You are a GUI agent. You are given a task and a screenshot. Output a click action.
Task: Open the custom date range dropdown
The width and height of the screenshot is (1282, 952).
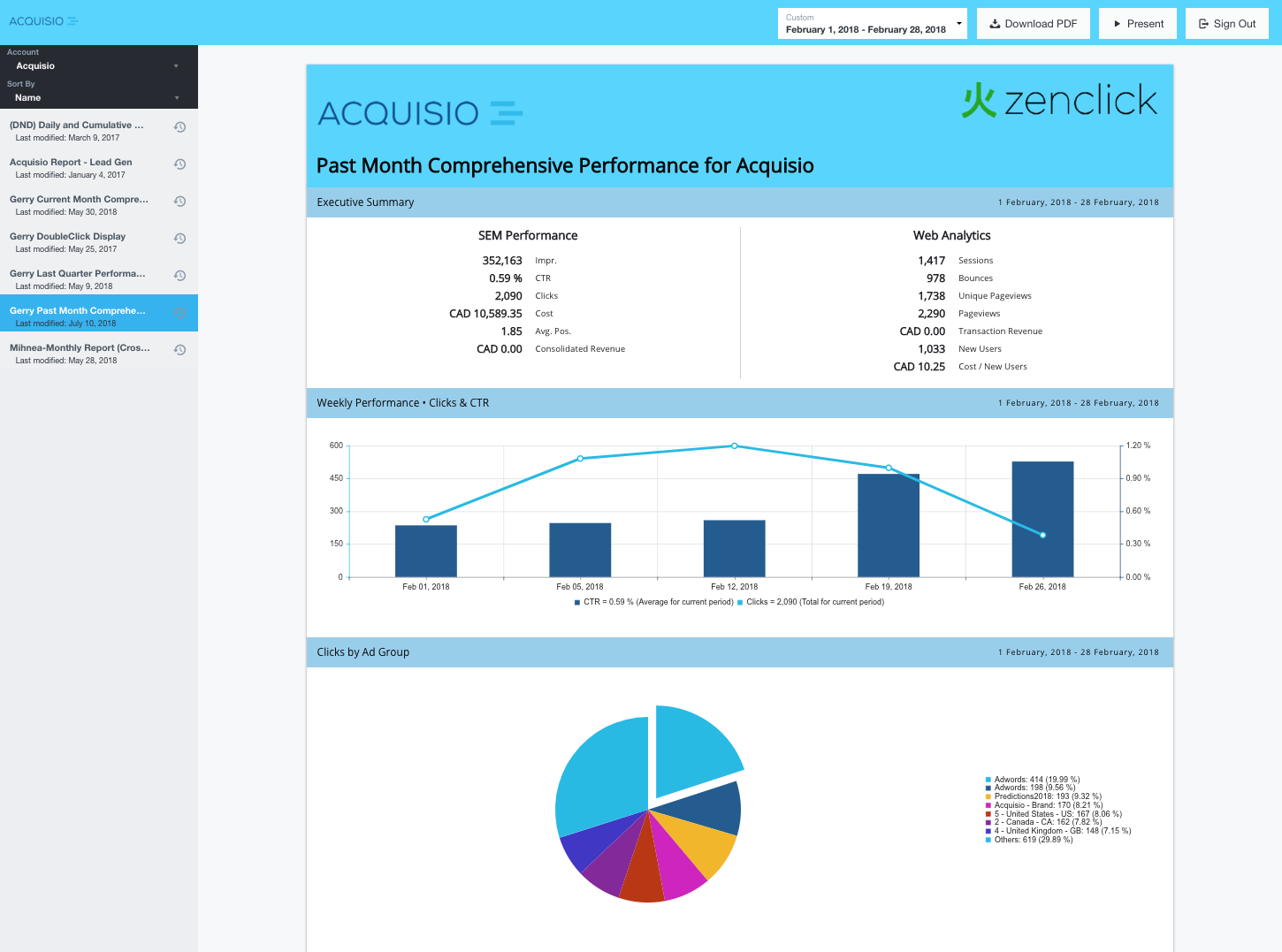872,23
